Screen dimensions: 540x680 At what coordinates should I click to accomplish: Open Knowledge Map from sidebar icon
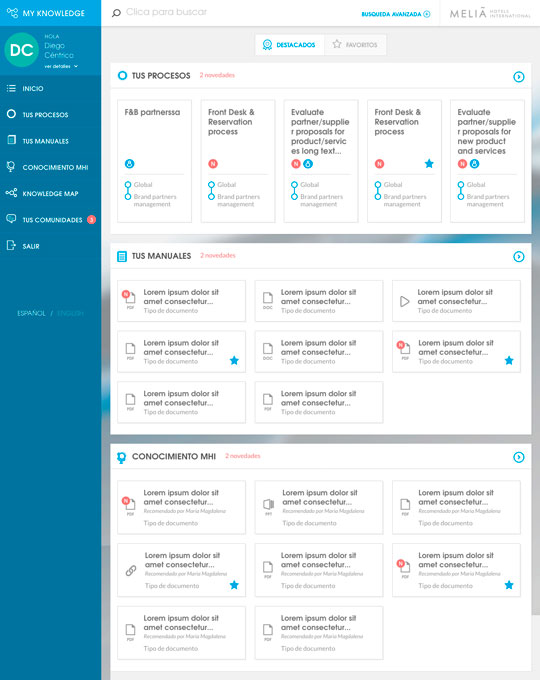tap(12, 193)
